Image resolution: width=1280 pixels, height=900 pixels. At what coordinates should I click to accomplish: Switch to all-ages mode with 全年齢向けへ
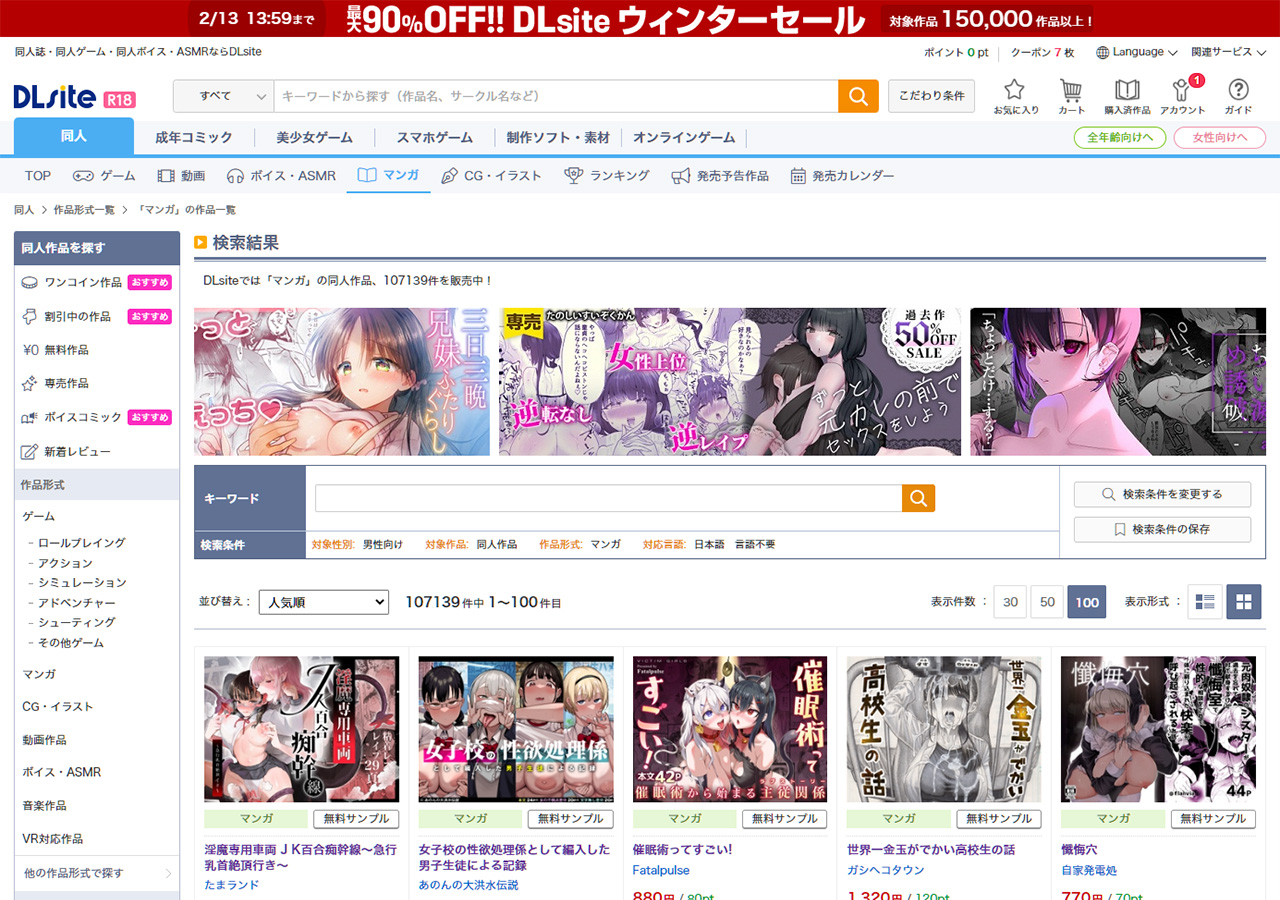click(x=1120, y=138)
